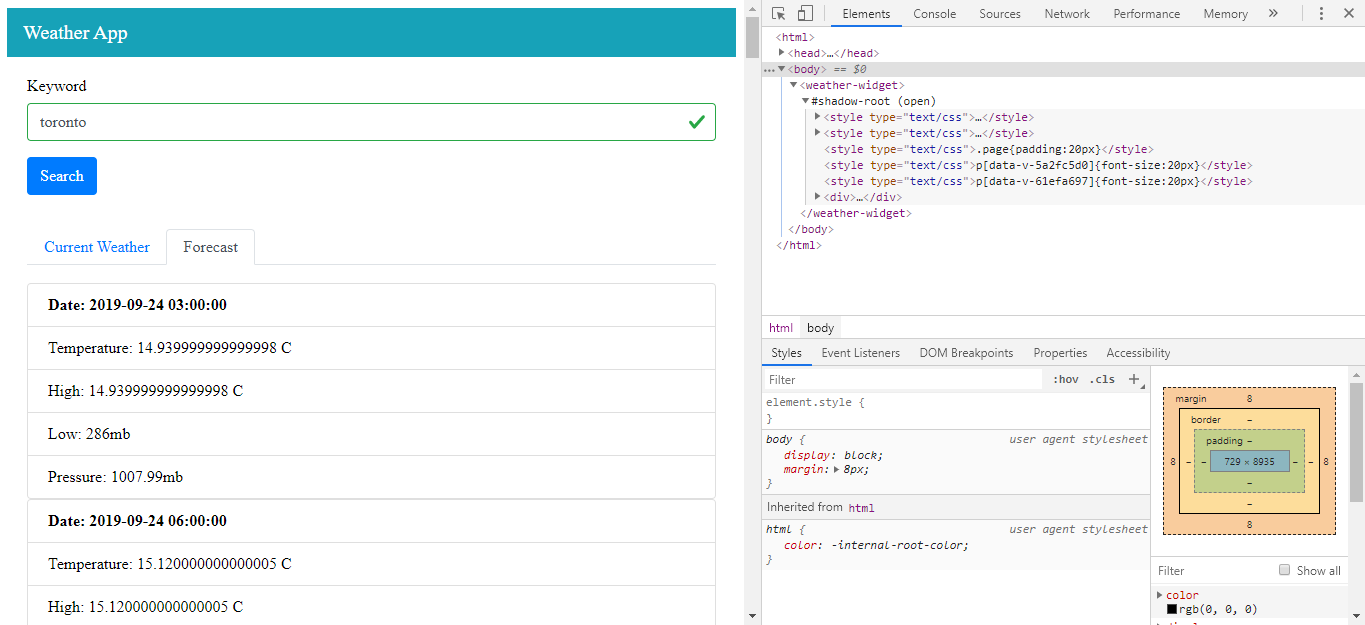Open the Performance tab
Screen dimensions: 1365x625
point(1147,14)
